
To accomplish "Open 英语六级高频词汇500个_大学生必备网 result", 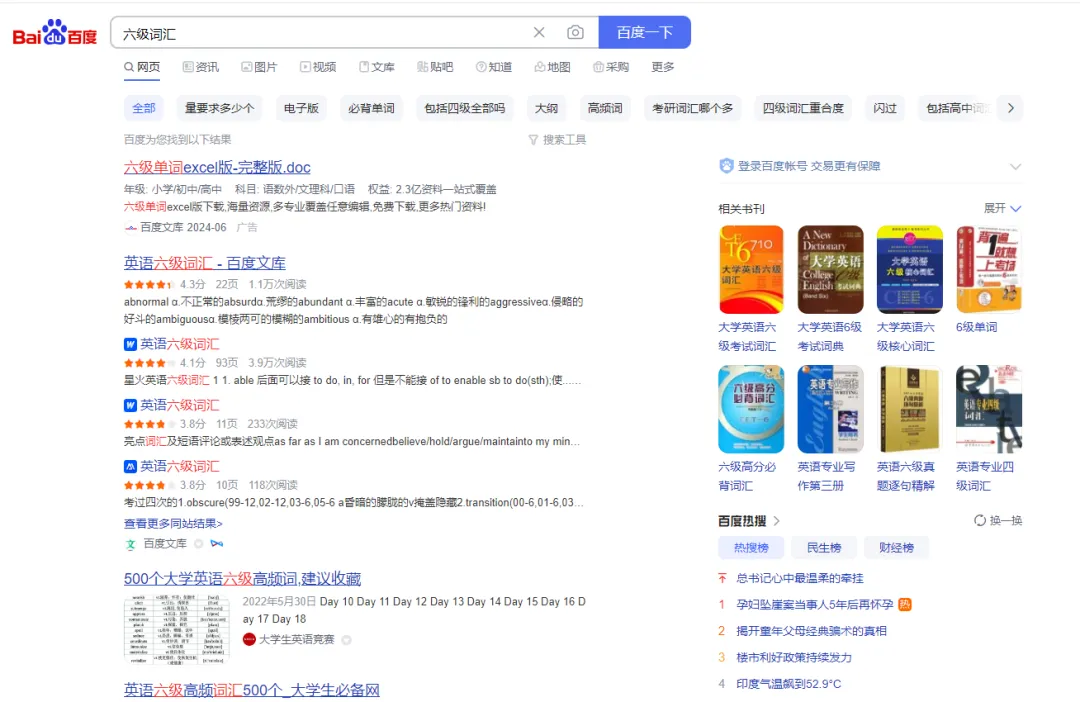I will pyautogui.click(x=251, y=690).
